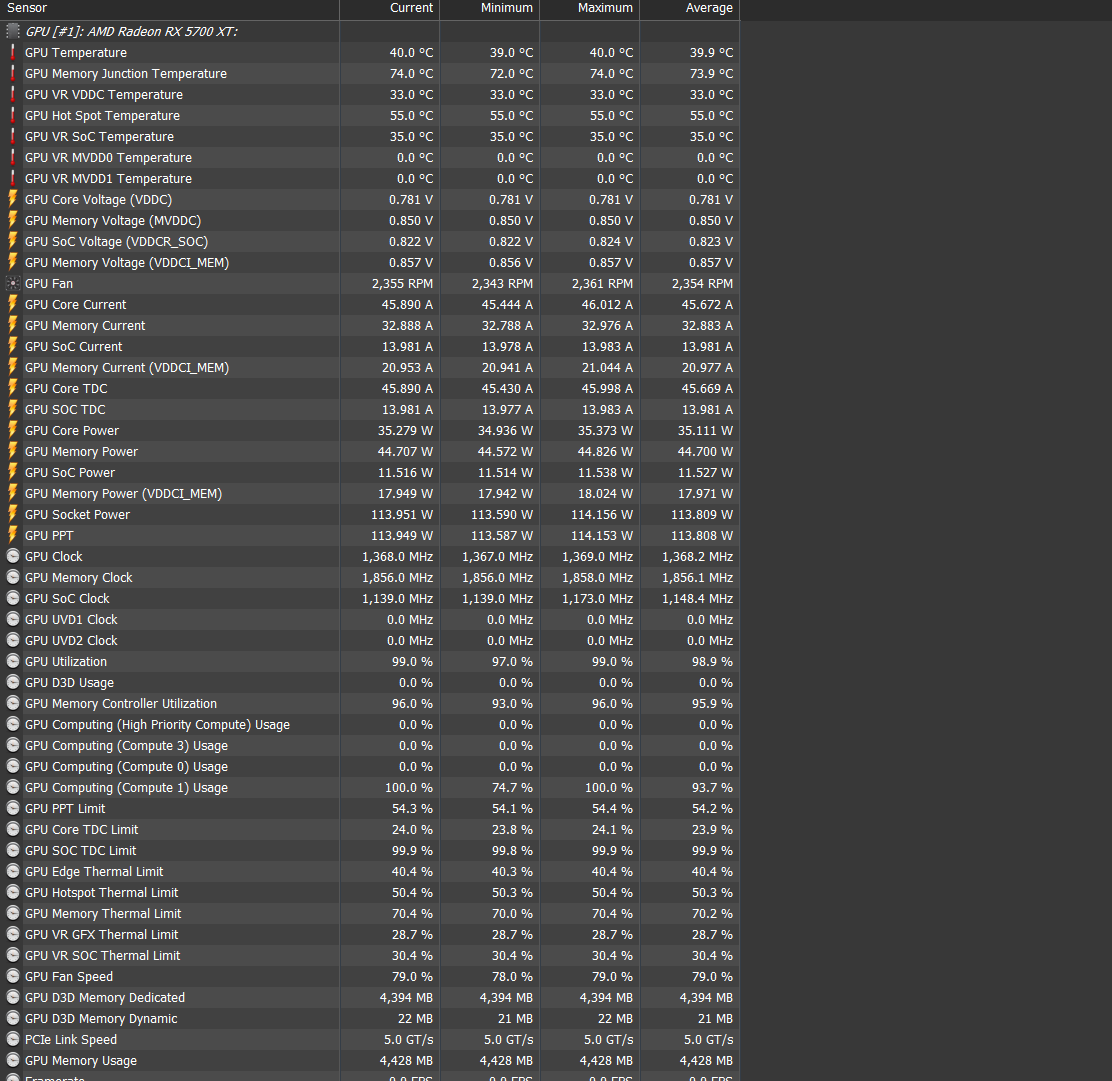Image resolution: width=1112 pixels, height=1081 pixels.
Task: Click the round icon for PCIe Link Speed
Action: pos(13,1039)
